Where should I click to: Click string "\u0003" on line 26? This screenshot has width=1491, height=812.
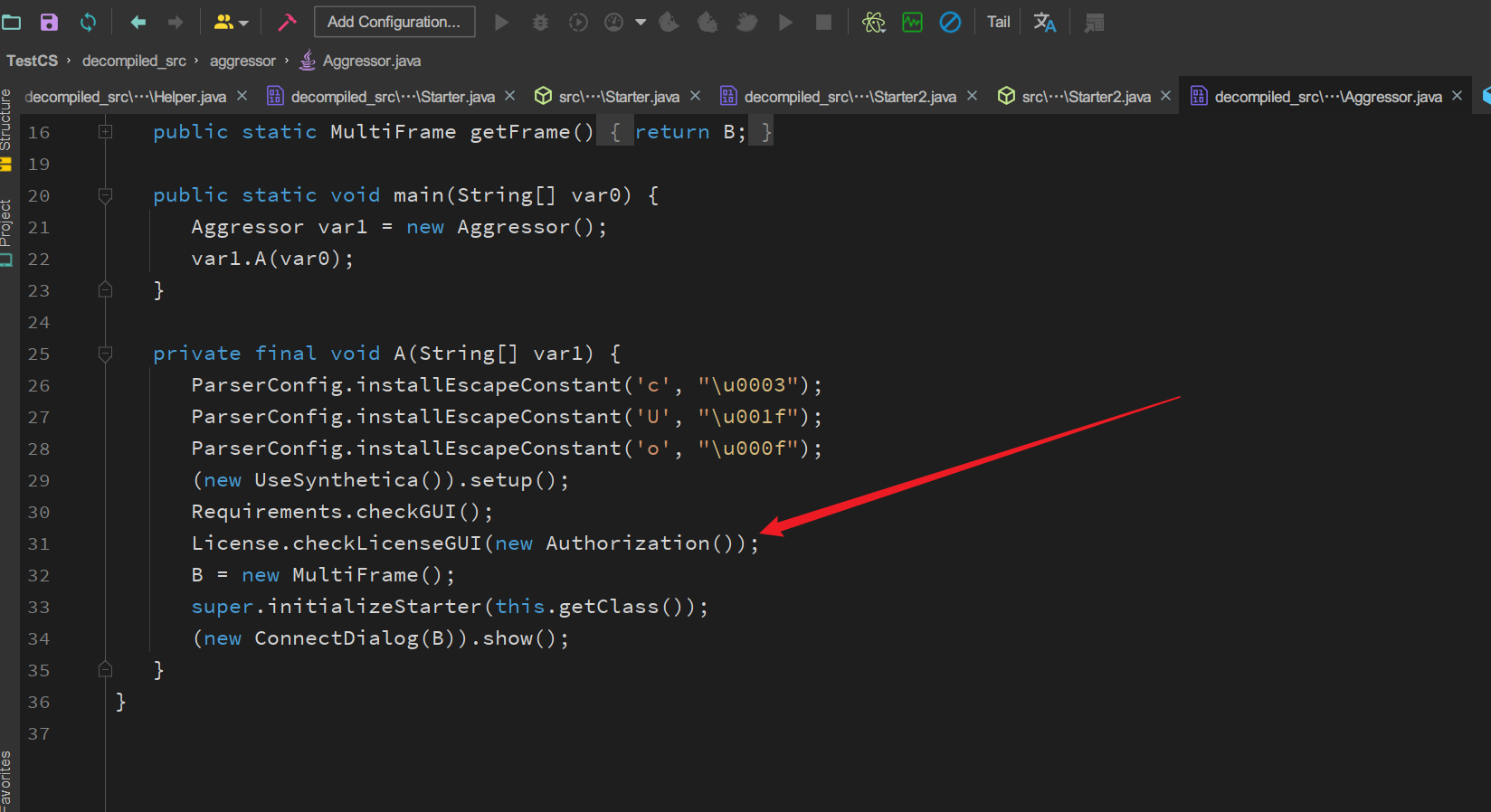(748, 385)
